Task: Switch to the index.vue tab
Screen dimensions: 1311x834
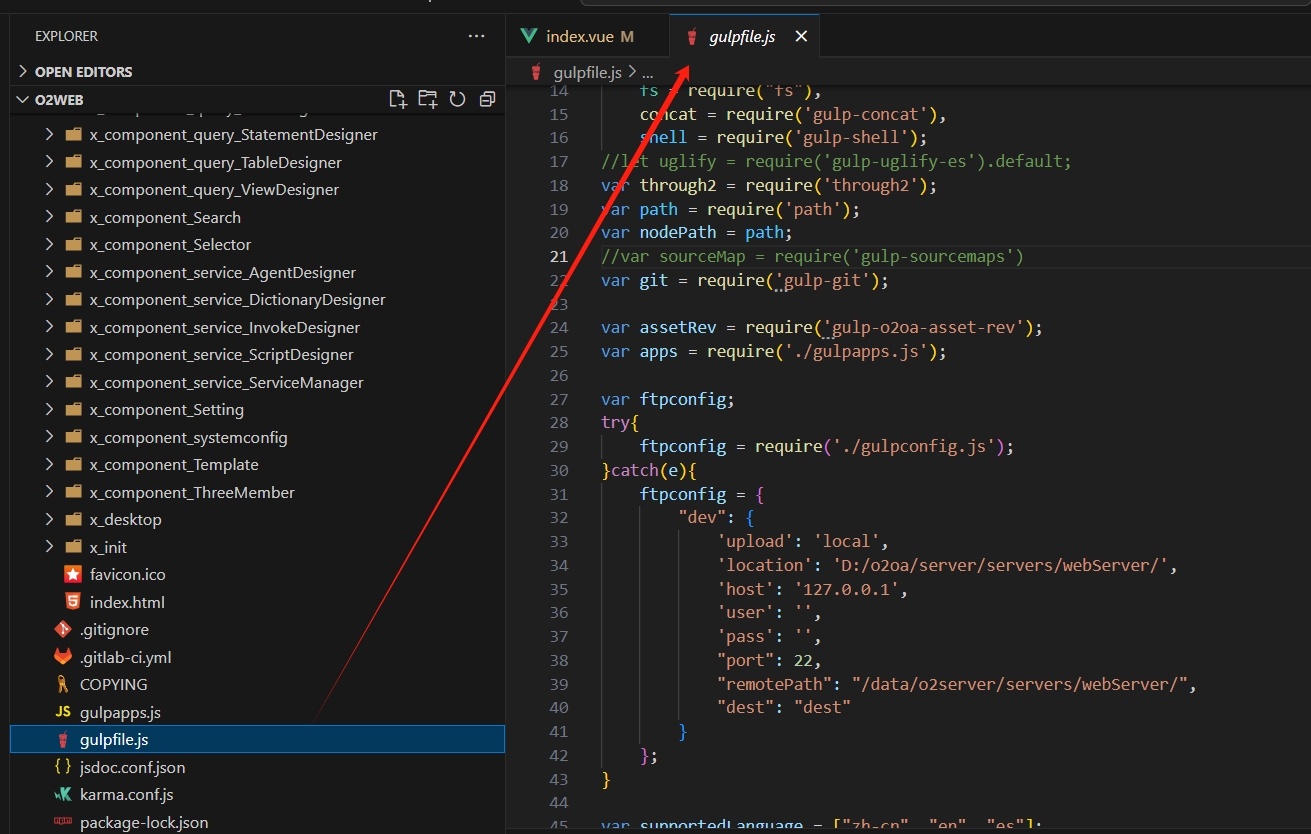Action: [578, 37]
